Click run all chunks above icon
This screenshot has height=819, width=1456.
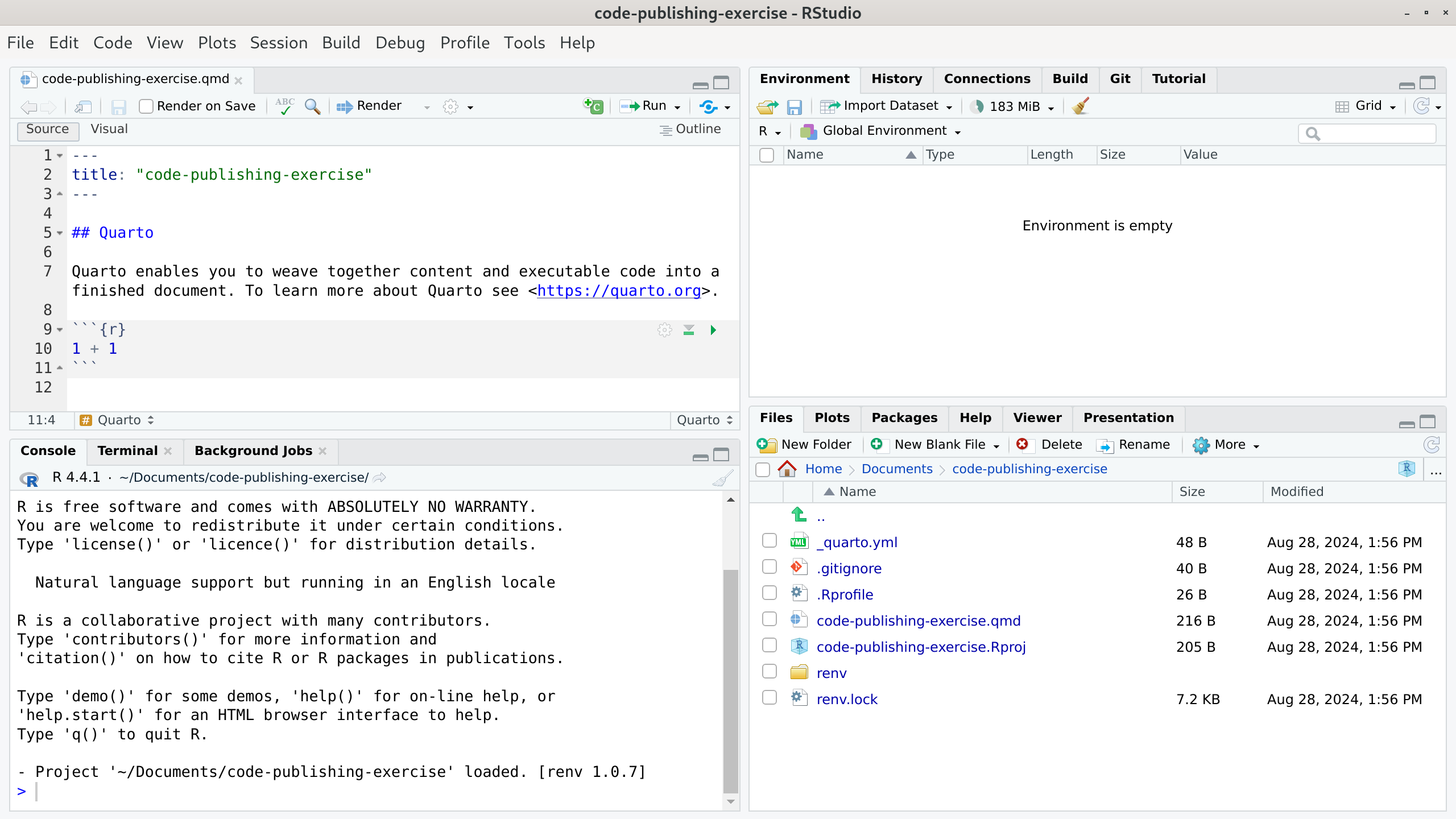point(689,330)
